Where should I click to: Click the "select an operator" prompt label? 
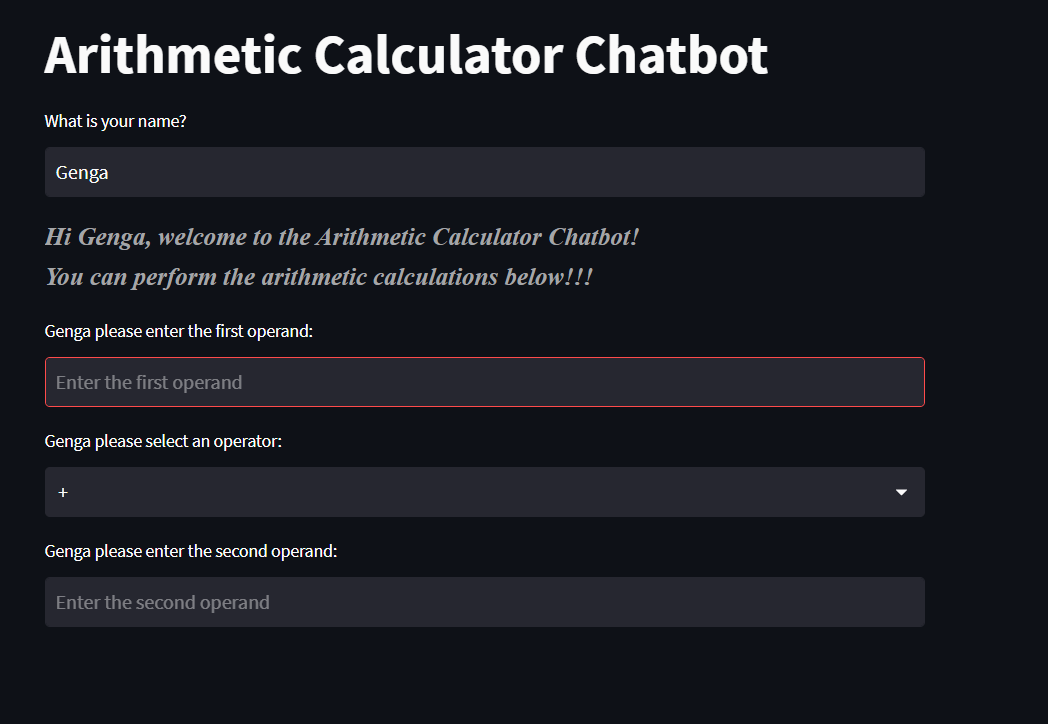point(162,441)
